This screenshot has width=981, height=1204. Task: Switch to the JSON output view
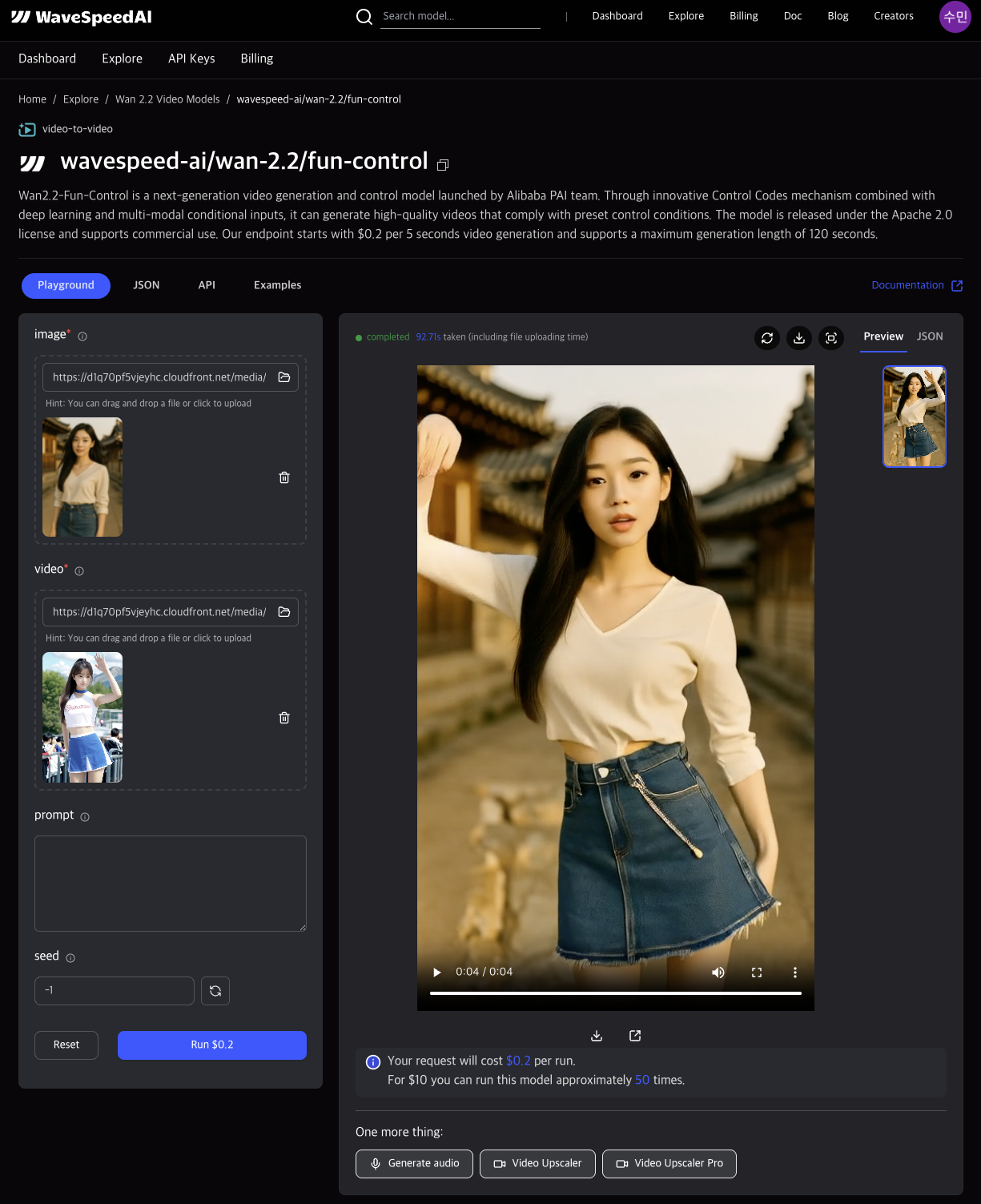point(929,336)
